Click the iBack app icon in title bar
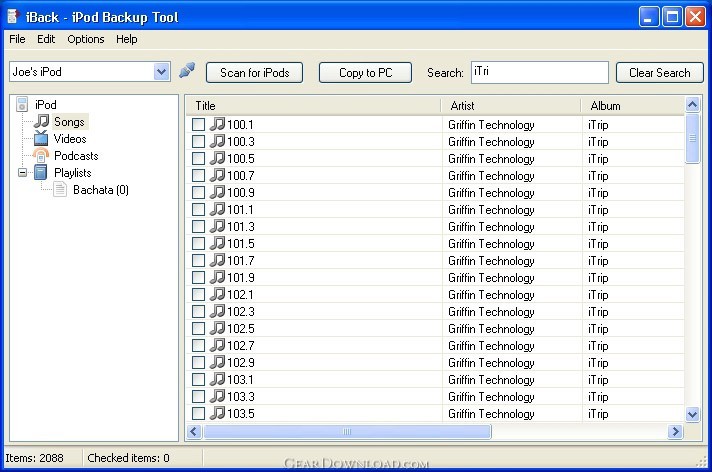712x472 pixels. [13, 16]
